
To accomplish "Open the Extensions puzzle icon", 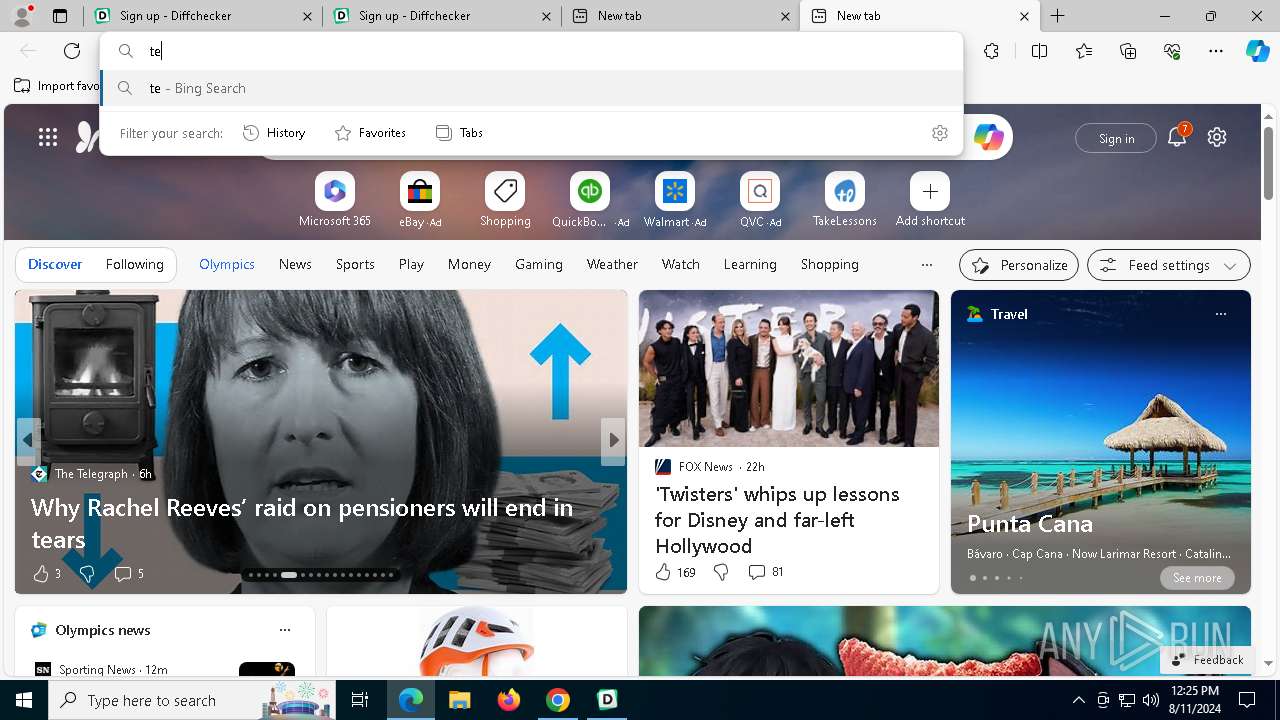I will [991, 51].
